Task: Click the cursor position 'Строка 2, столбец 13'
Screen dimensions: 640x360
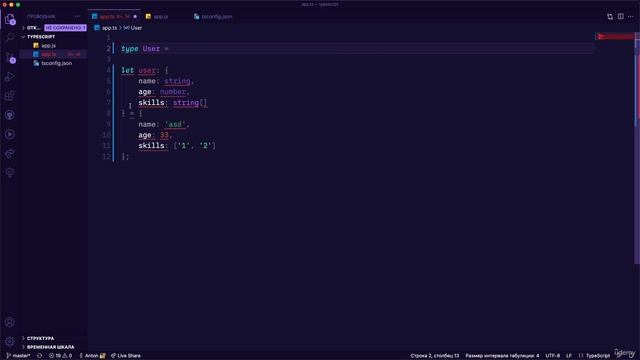Action: coord(435,356)
